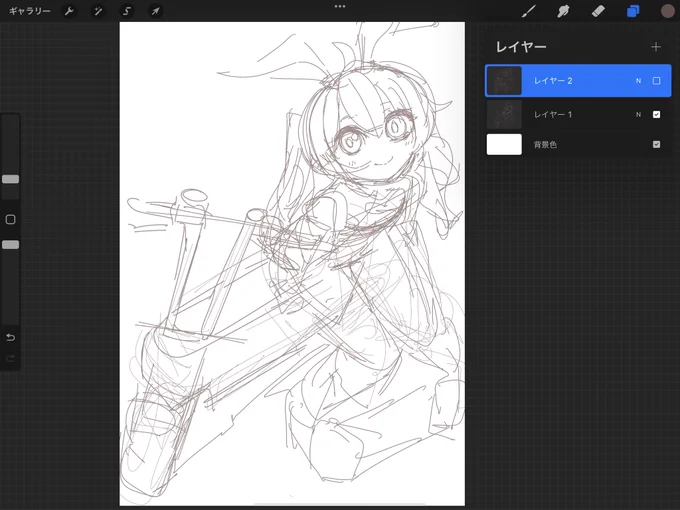Image resolution: width=680 pixels, height=510 pixels.
Task: Open the 背景色 background color row
Action: pyautogui.click(x=578, y=144)
